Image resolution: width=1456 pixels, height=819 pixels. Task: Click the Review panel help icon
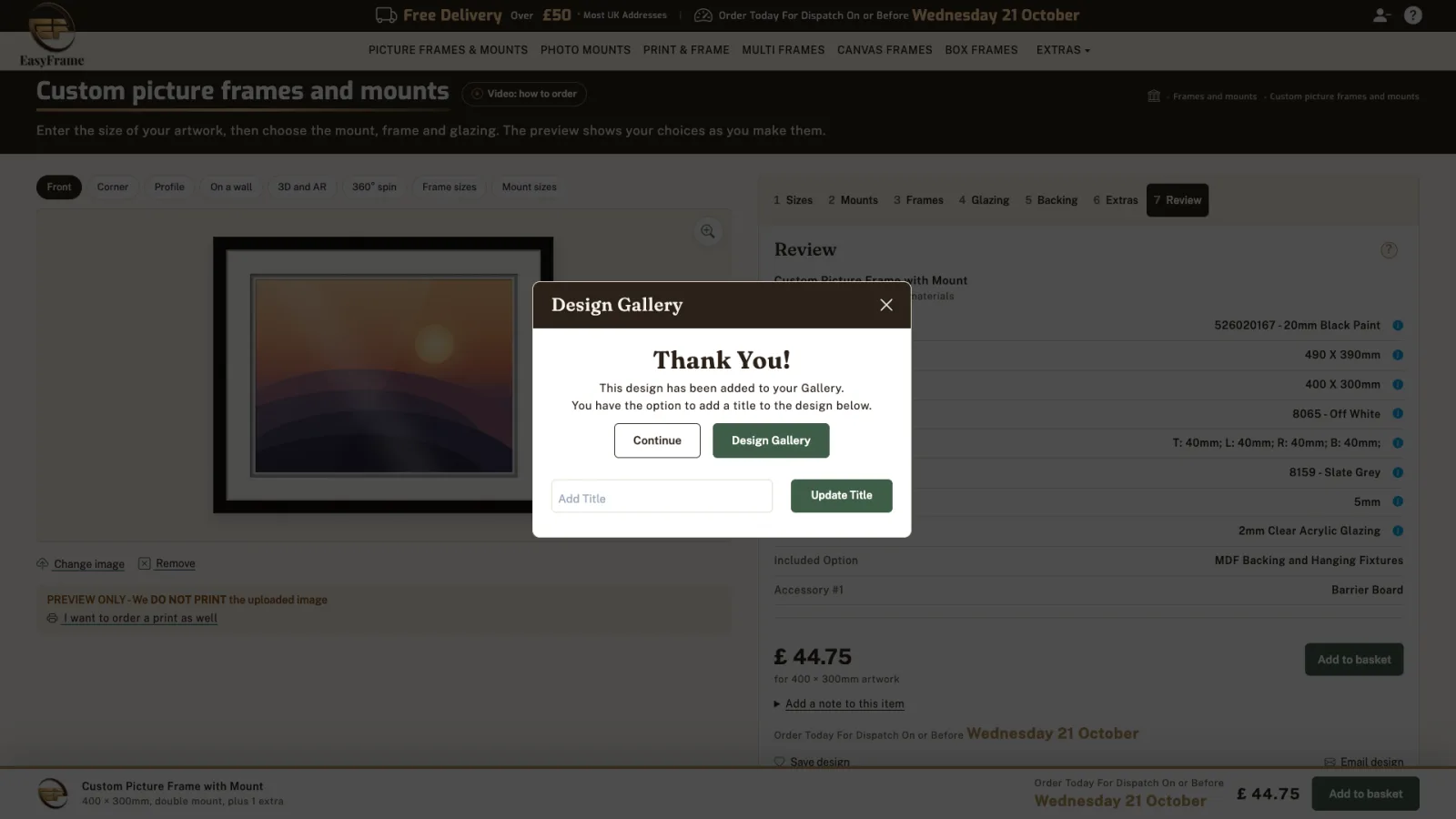[1389, 250]
